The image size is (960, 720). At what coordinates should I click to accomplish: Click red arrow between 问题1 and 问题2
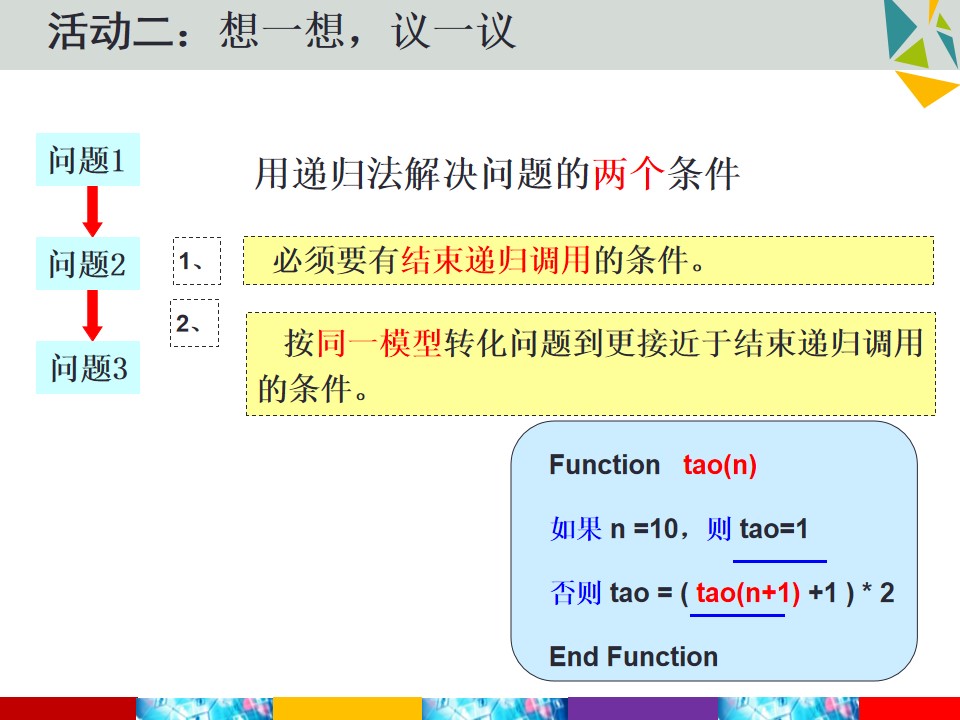click(92, 211)
